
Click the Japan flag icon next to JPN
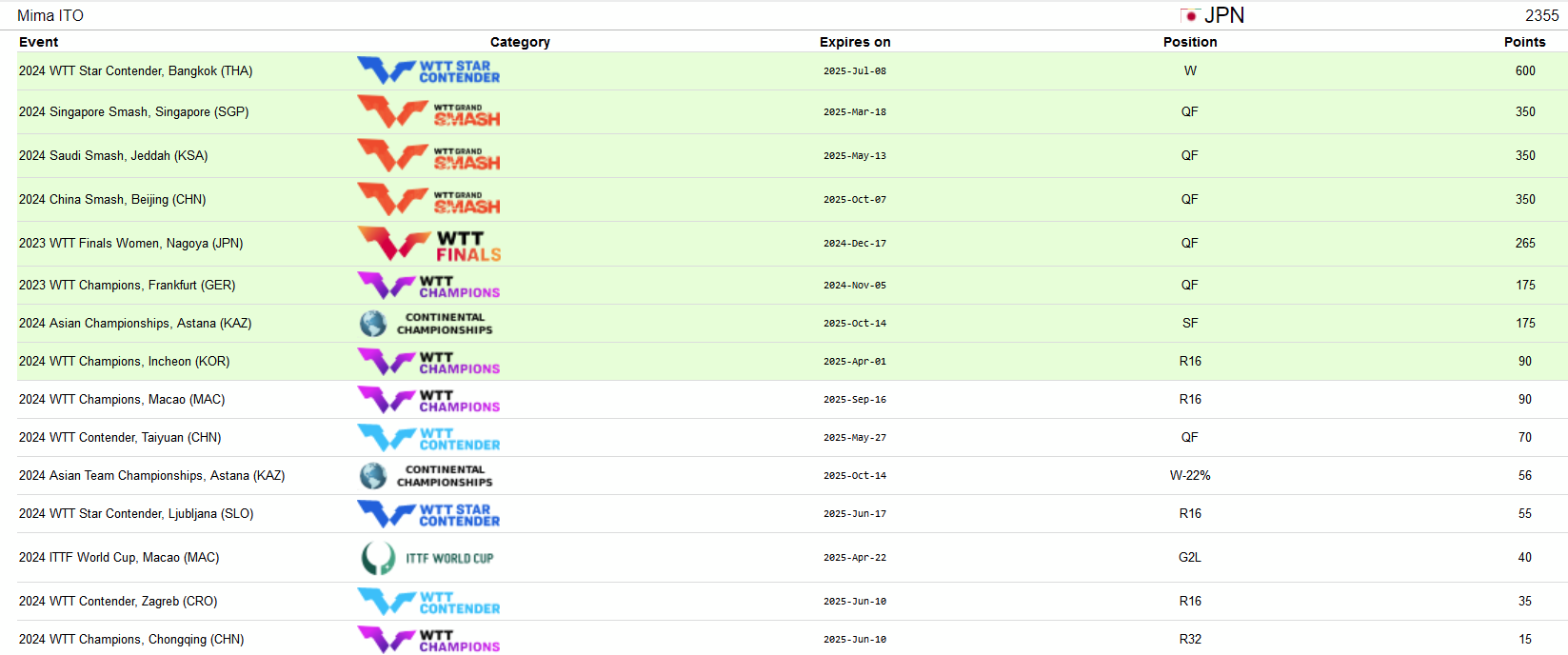pyautogui.click(x=1190, y=16)
